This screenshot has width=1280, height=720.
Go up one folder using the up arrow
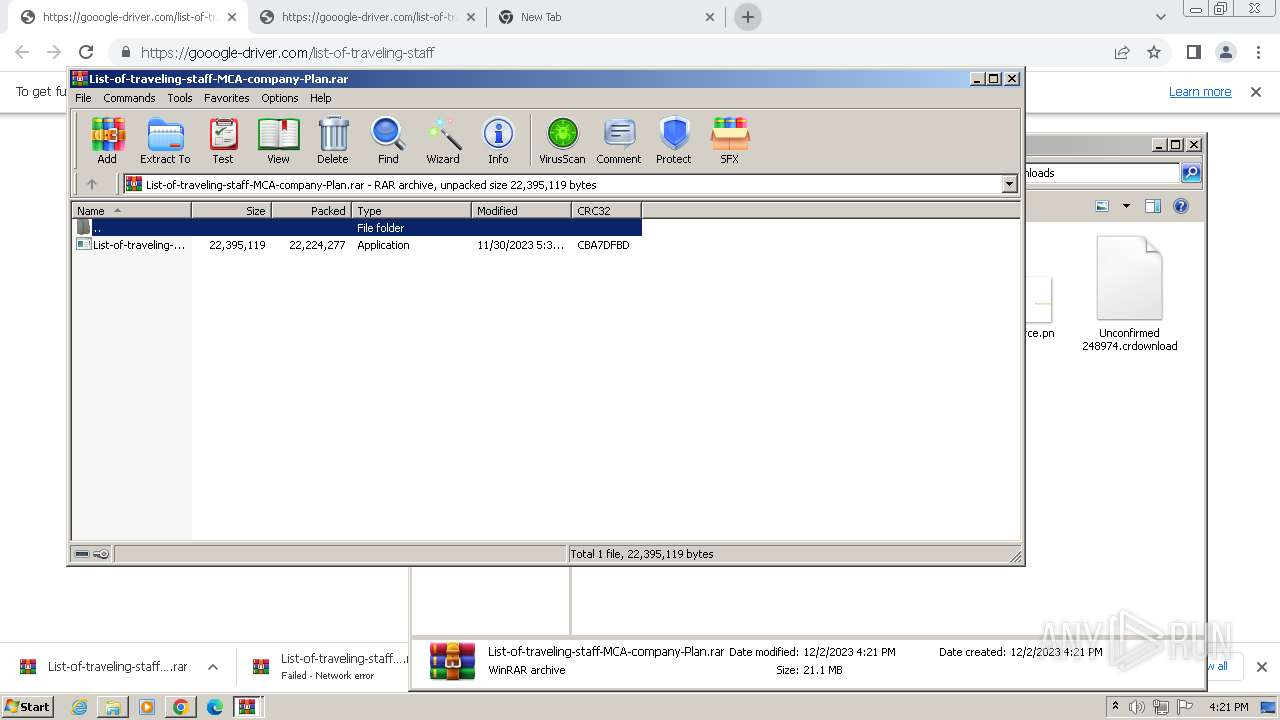click(x=92, y=184)
